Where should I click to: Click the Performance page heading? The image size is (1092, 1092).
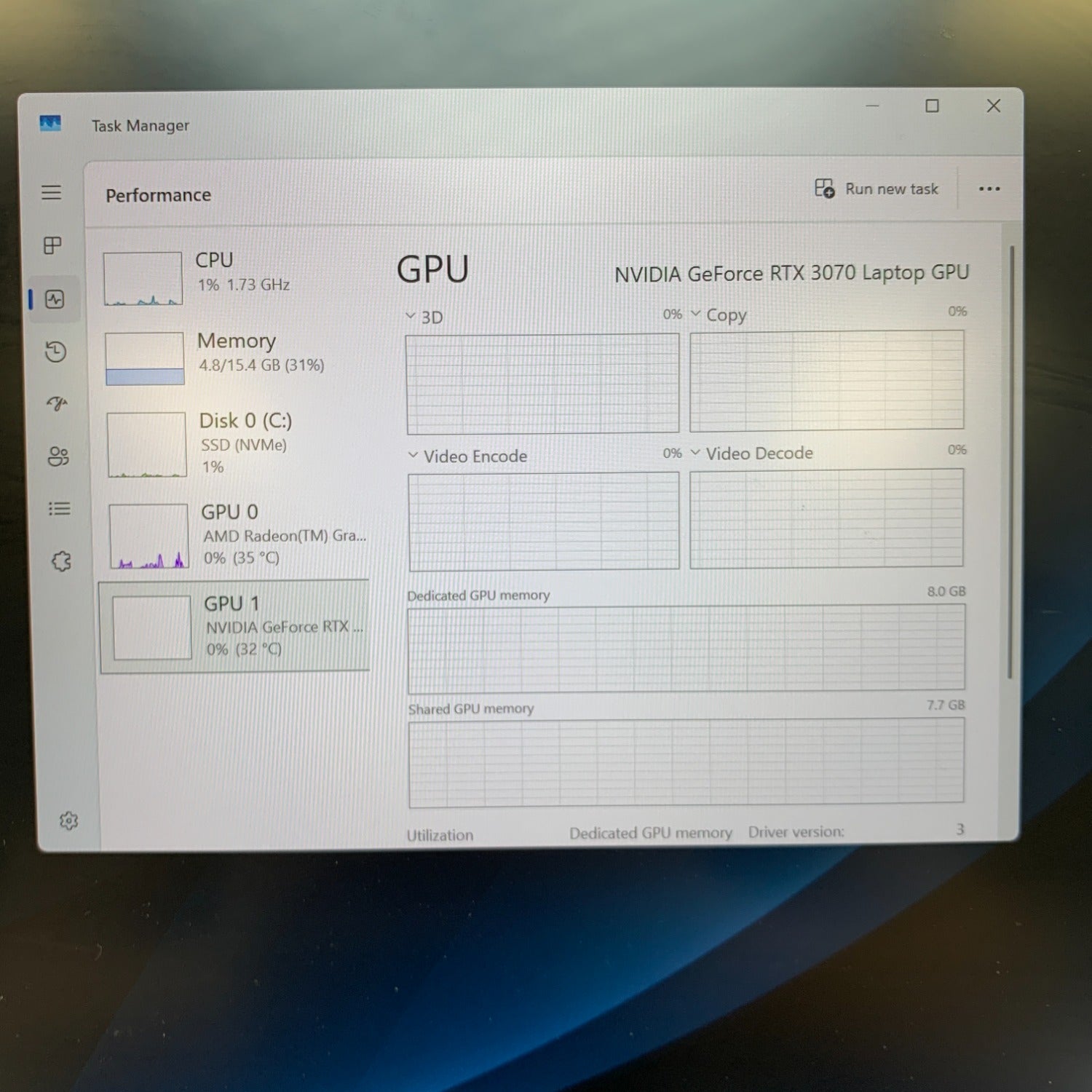point(158,195)
